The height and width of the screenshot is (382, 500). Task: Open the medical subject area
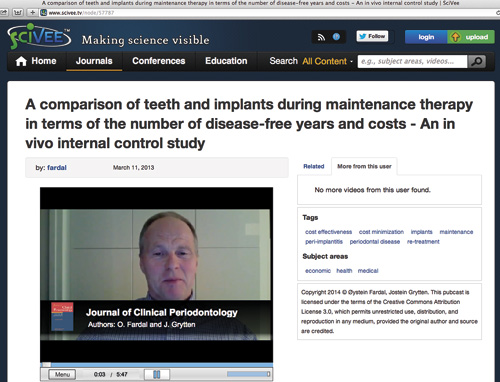[x=368, y=271]
